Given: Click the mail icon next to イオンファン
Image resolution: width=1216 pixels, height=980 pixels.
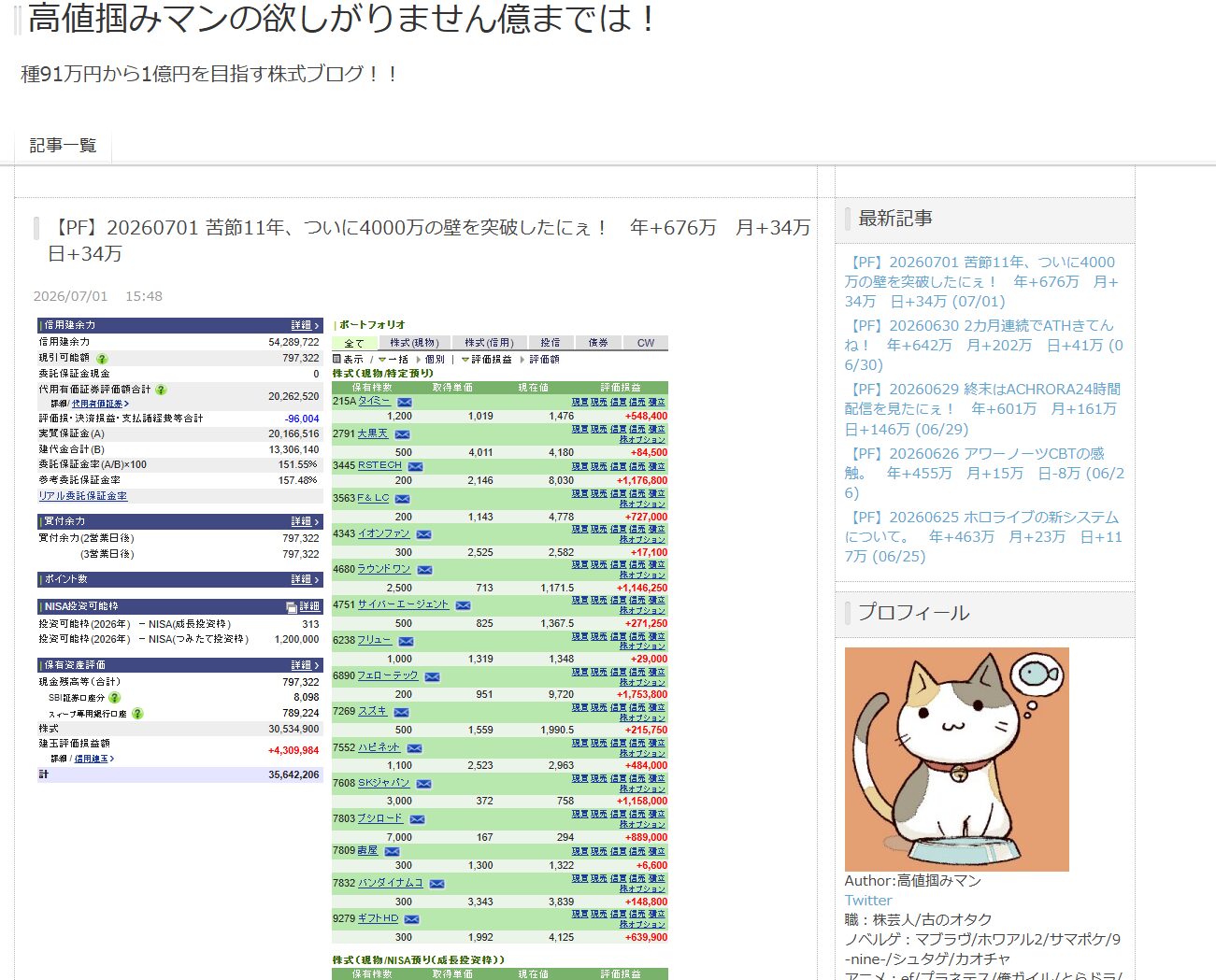Looking at the screenshot, I should (423, 534).
